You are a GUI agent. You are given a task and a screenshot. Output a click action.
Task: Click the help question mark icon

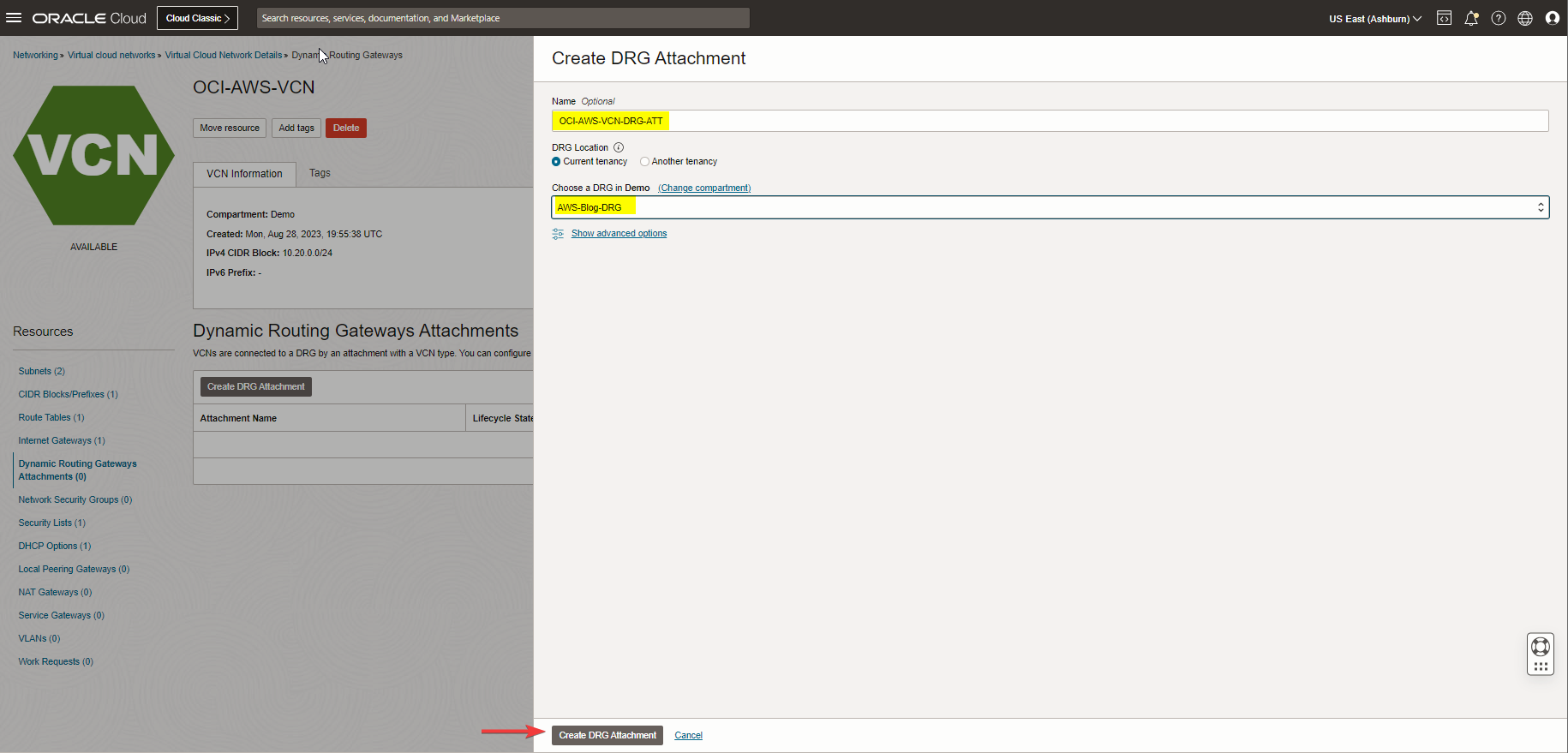[x=1498, y=18]
